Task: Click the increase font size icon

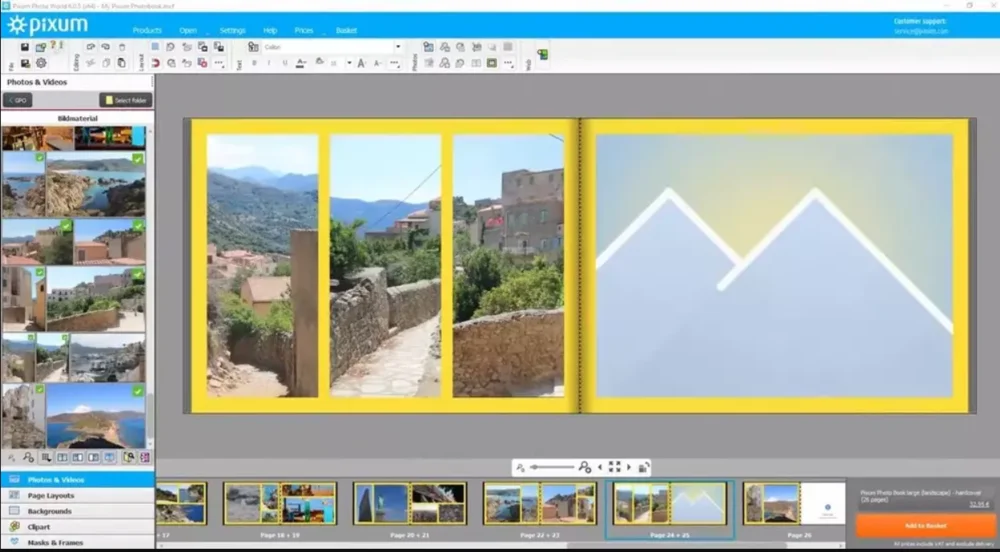Action: point(361,63)
